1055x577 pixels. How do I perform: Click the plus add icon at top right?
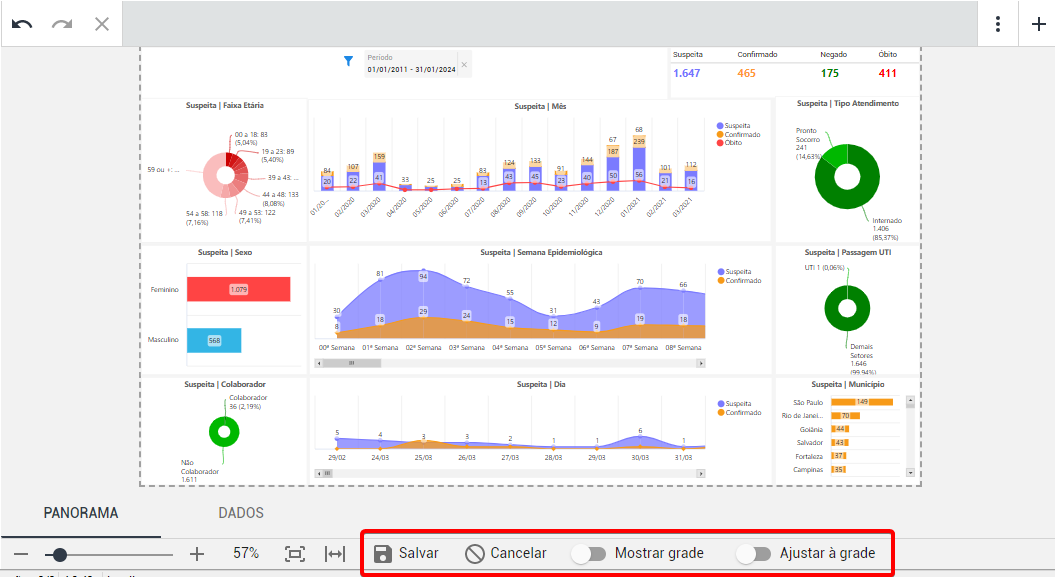(x=1038, y=24)
